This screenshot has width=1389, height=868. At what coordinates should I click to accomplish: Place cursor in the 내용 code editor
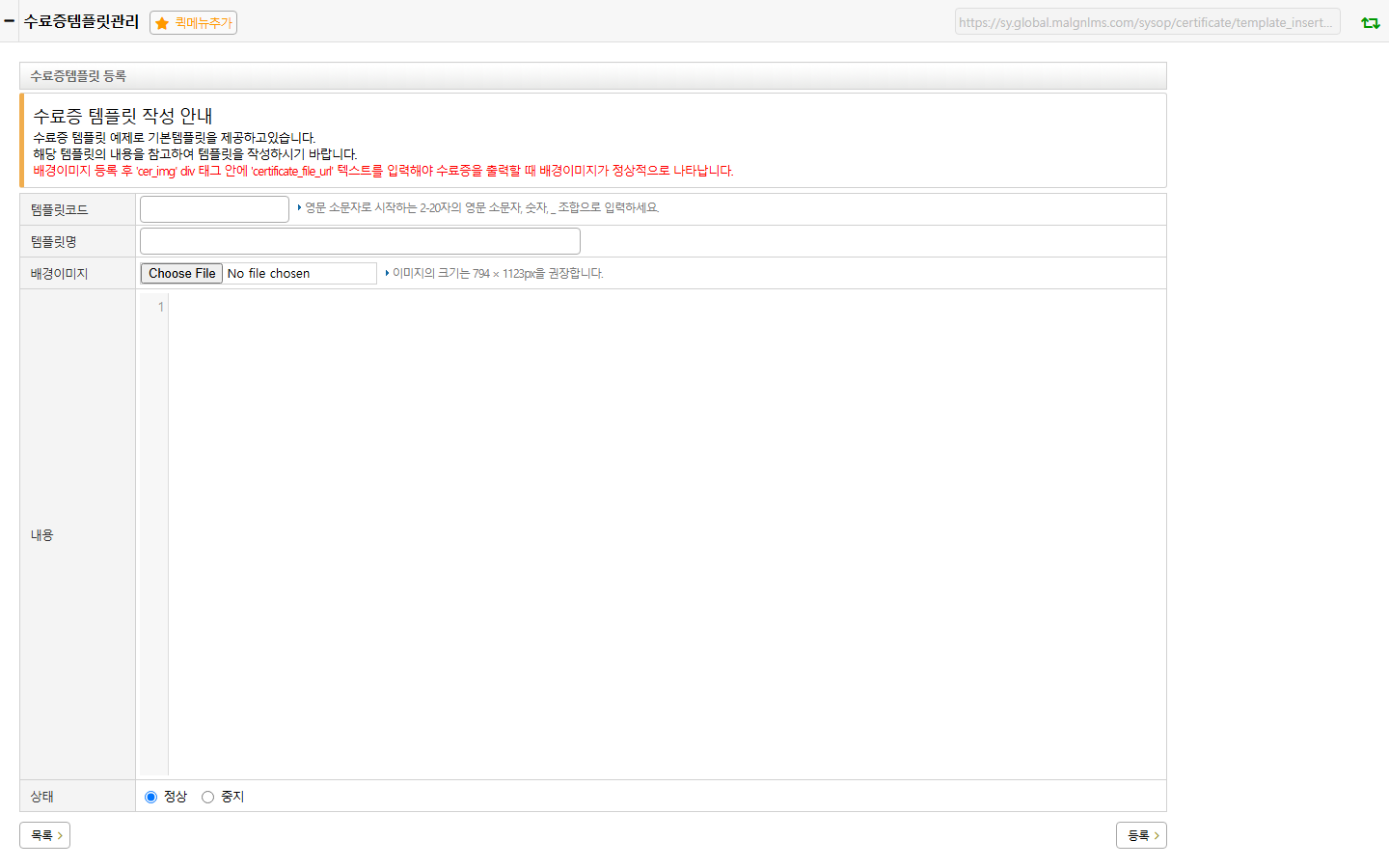click(x=666, y=534)
